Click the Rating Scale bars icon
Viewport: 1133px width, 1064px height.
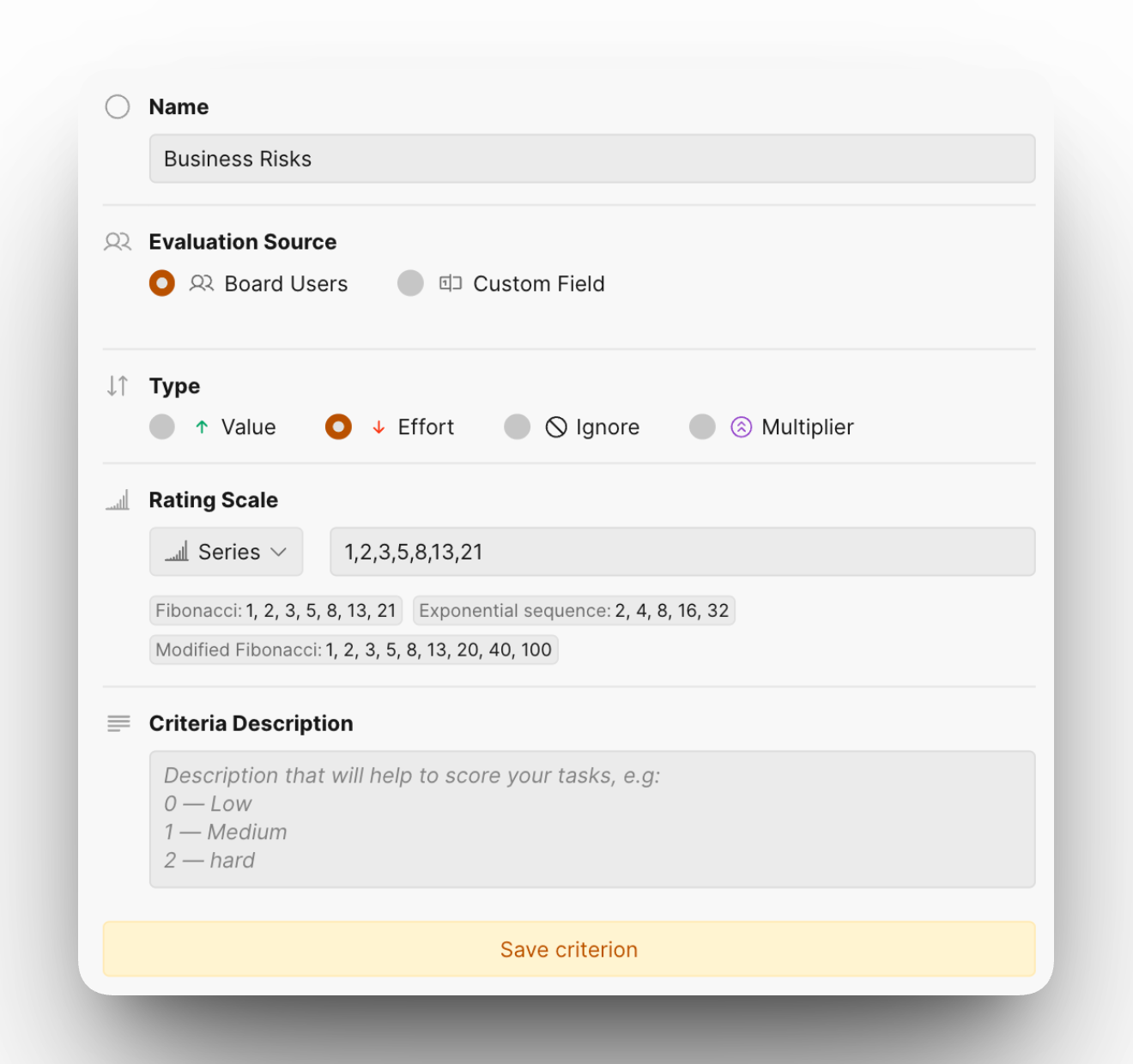(x=118, y=500)
